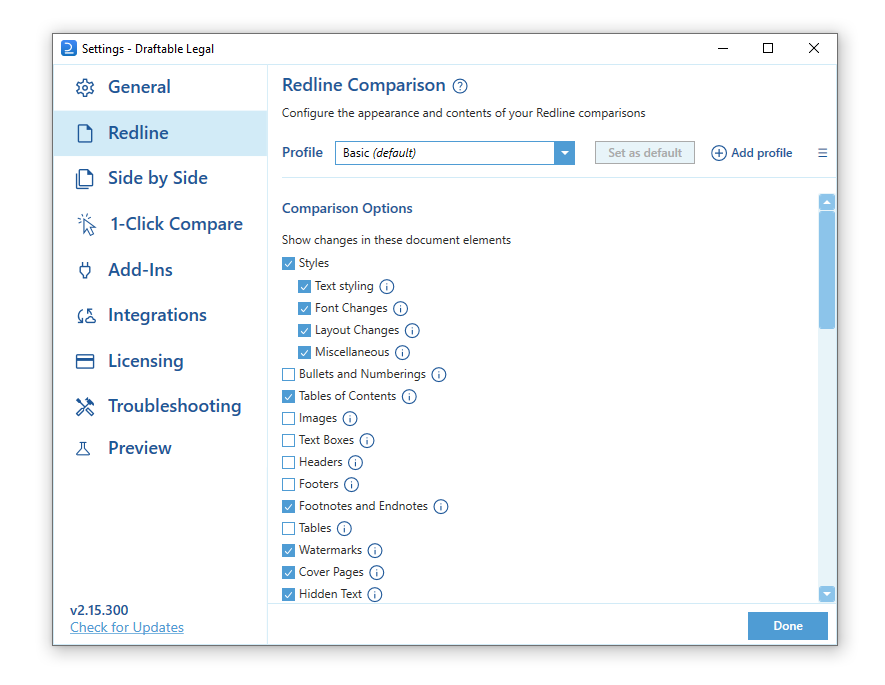Click the Done button
Viewport: 885px width, 685px height.
coord(788,626)
